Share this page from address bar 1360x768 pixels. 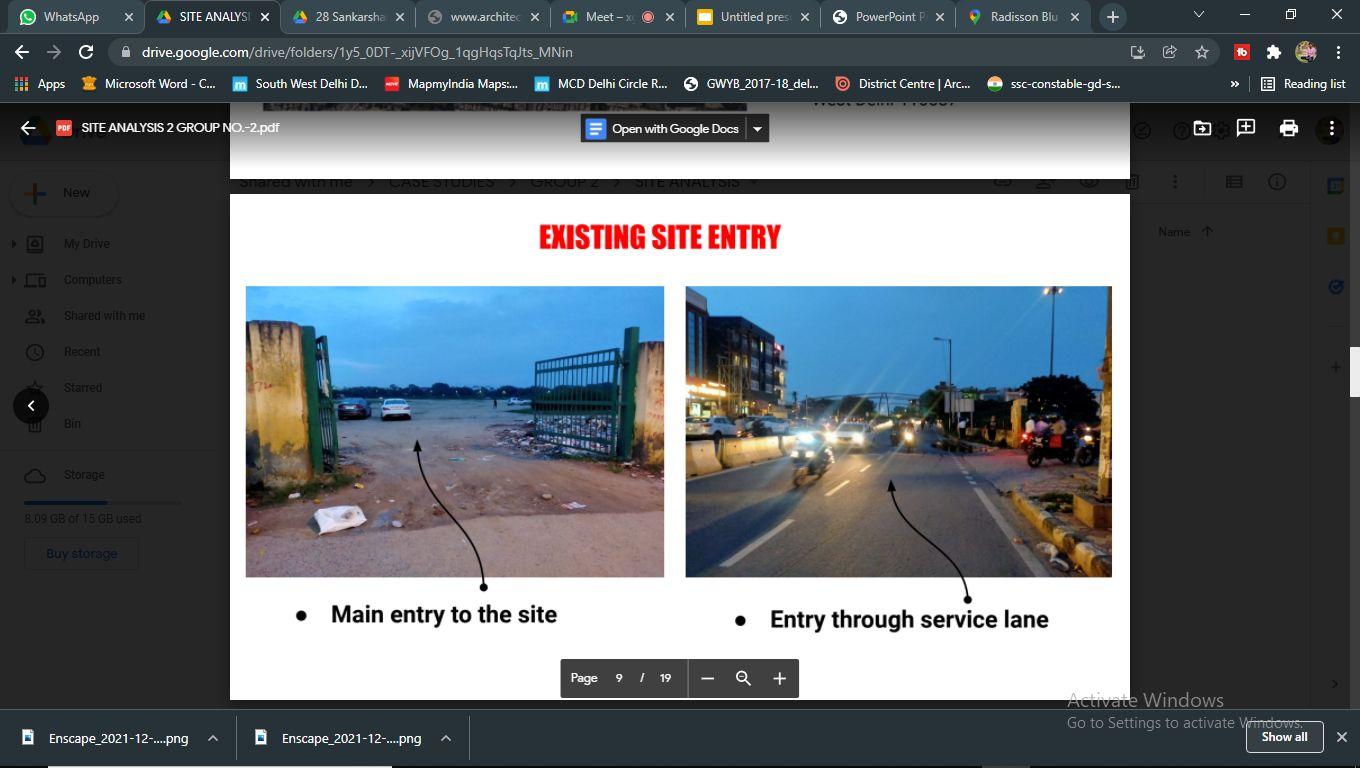point(1170,52)
